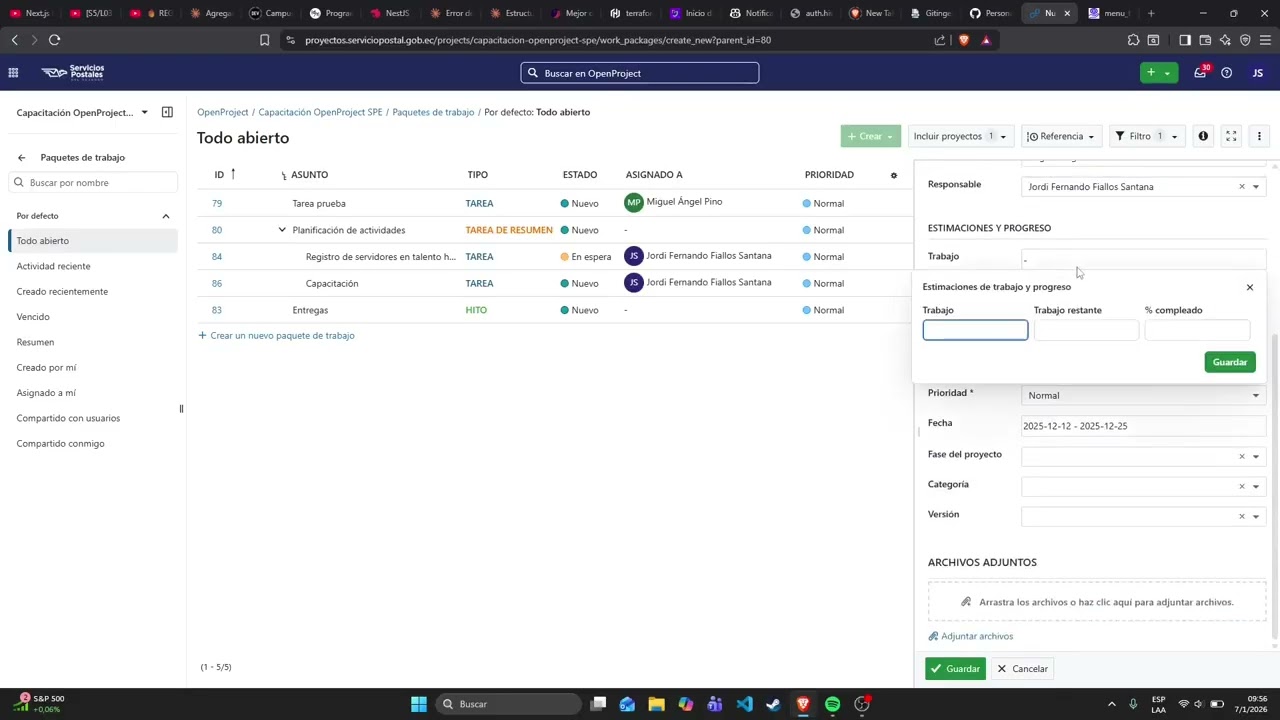Save the new work package with Guardar
Viewport: 1280px width, 720px height.
coord(955,669)
